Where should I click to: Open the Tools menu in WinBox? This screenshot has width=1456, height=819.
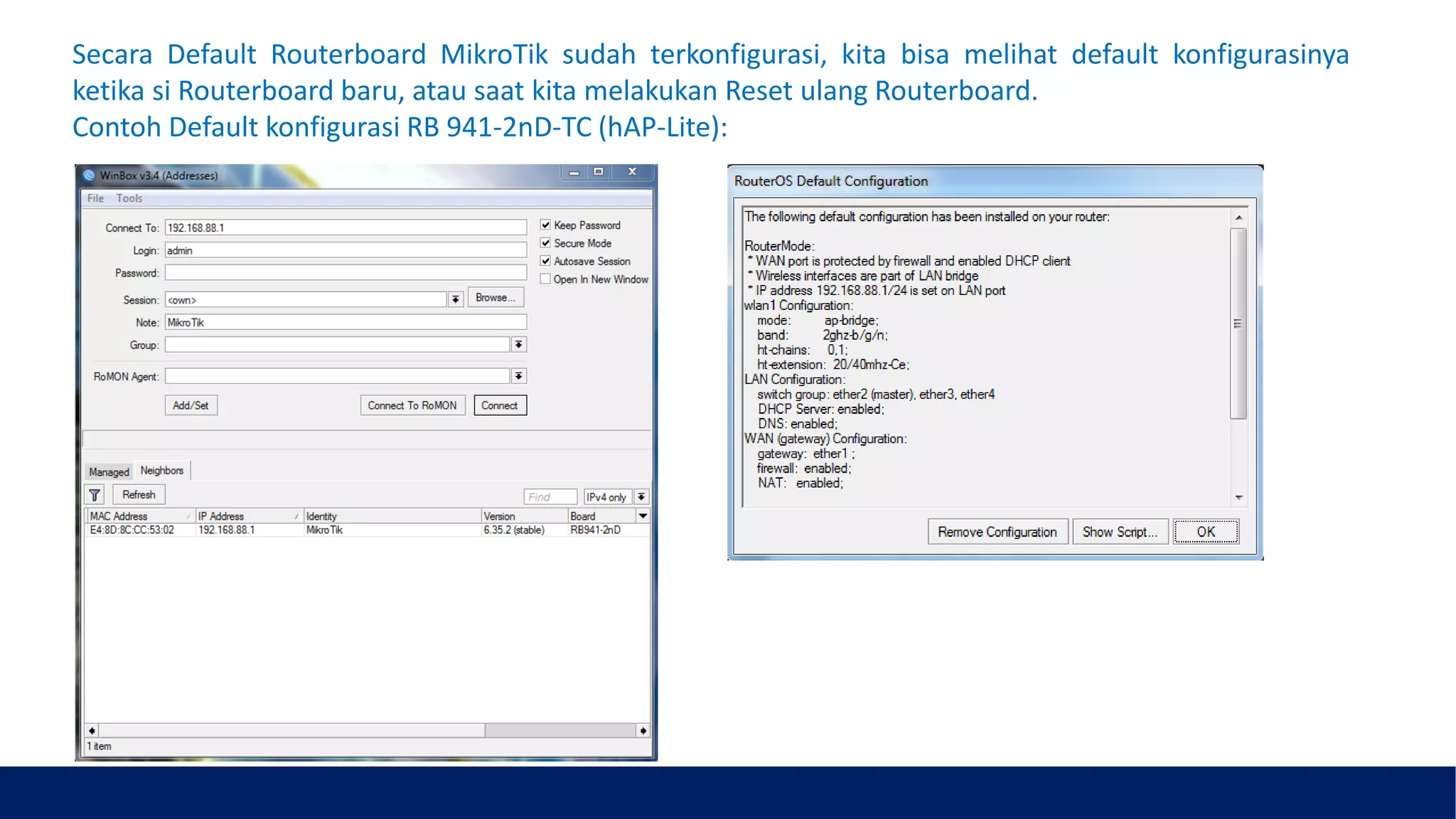point(129,198)
